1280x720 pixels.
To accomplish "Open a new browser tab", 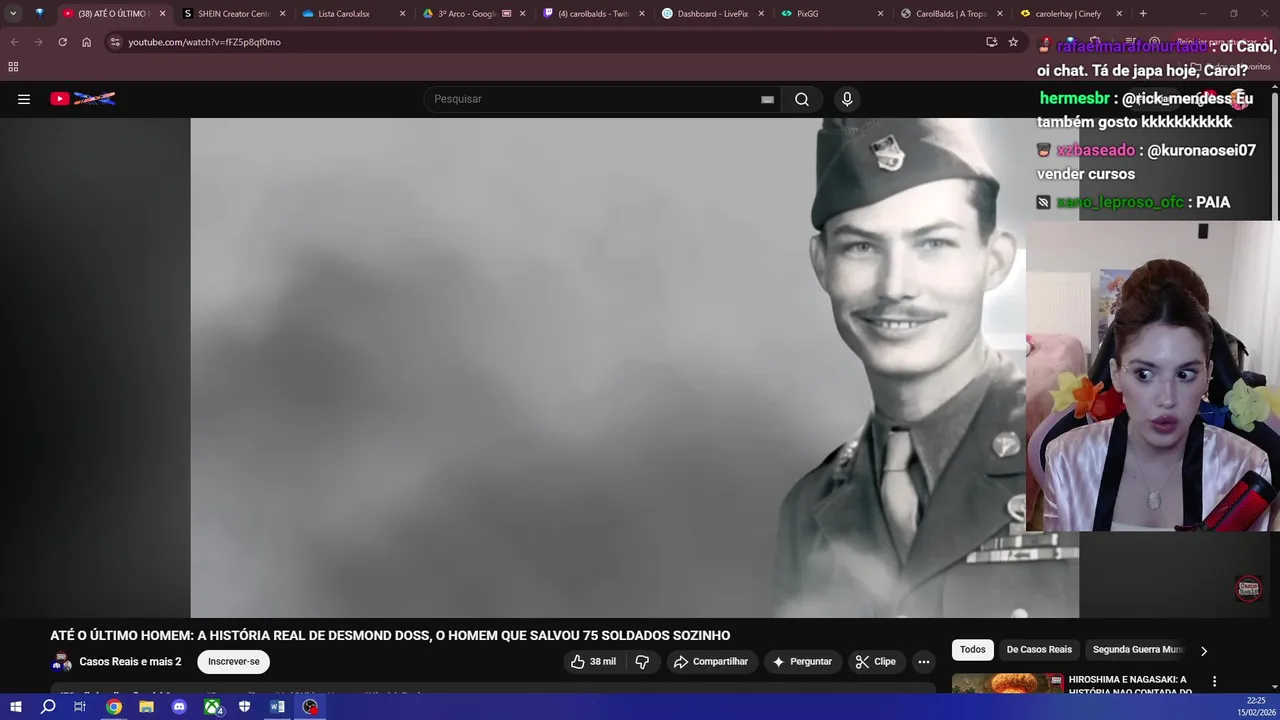I will [1143, 14].
